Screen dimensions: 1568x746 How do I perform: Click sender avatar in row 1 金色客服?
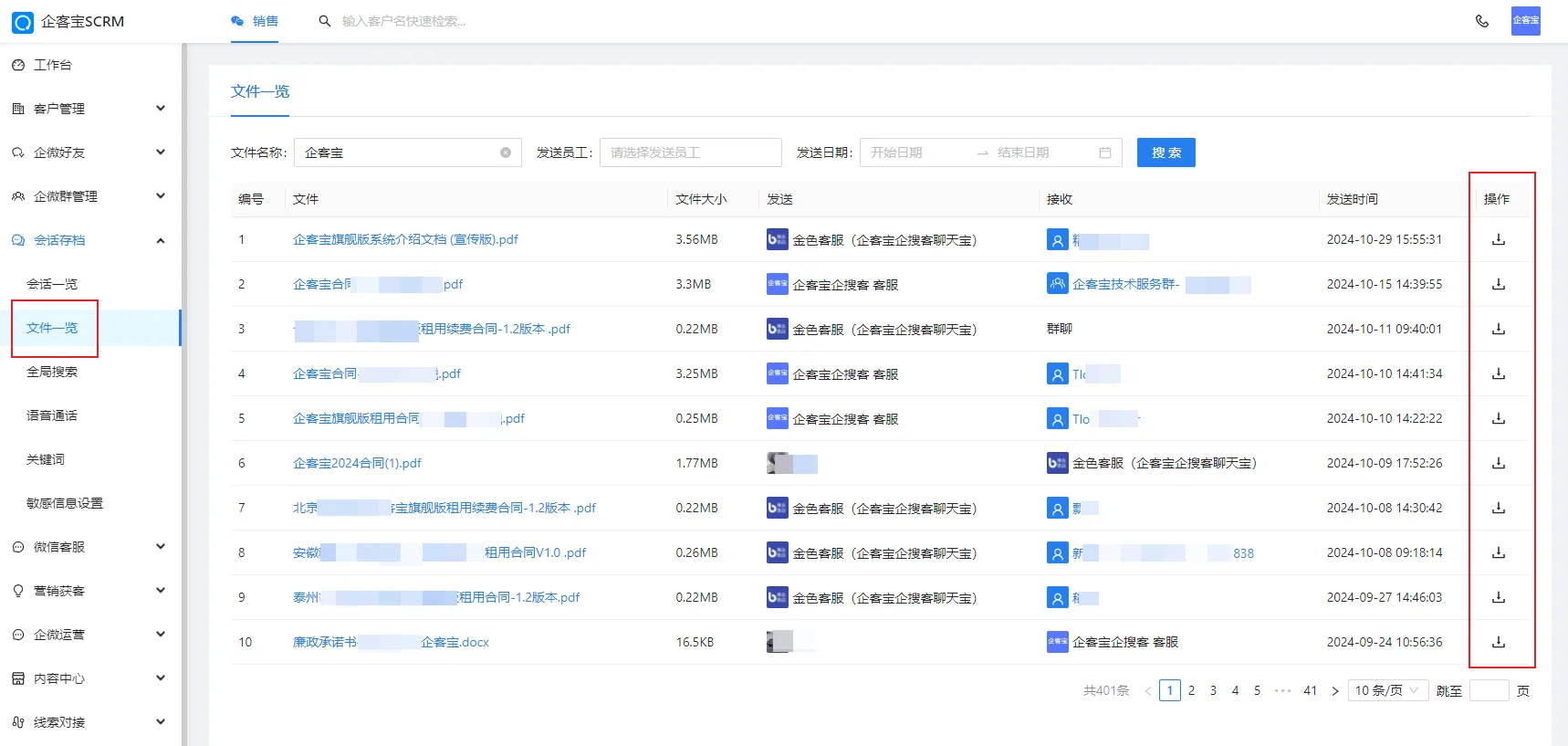coord(777,239)
